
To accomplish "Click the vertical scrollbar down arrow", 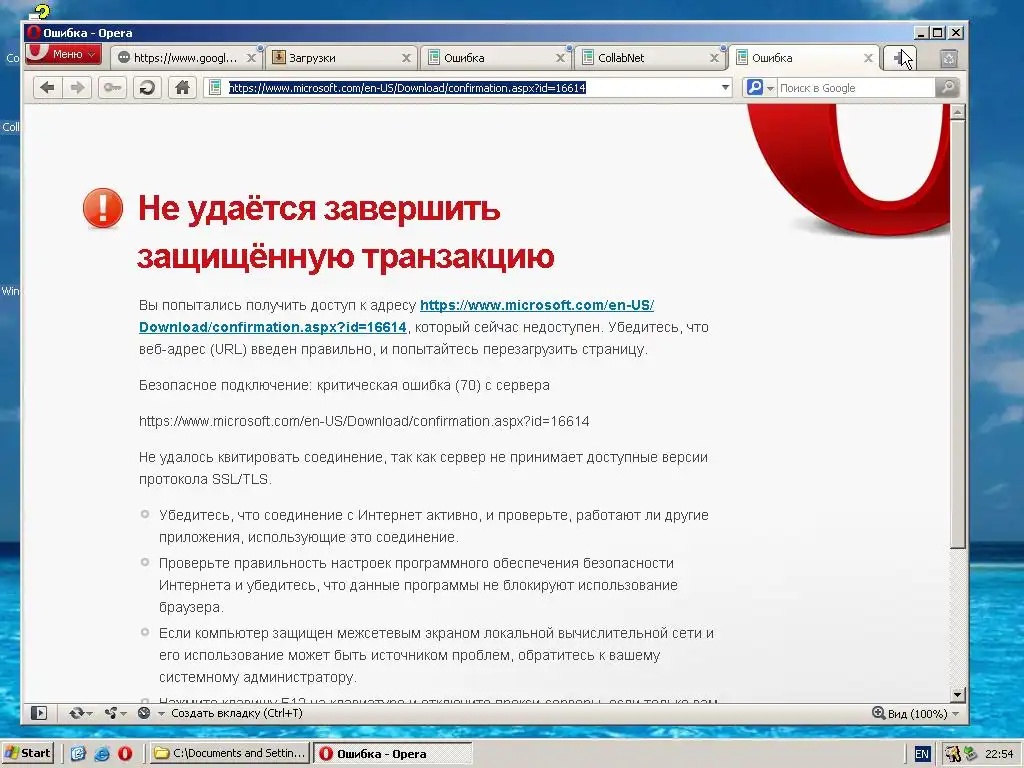I will [958, 695].
